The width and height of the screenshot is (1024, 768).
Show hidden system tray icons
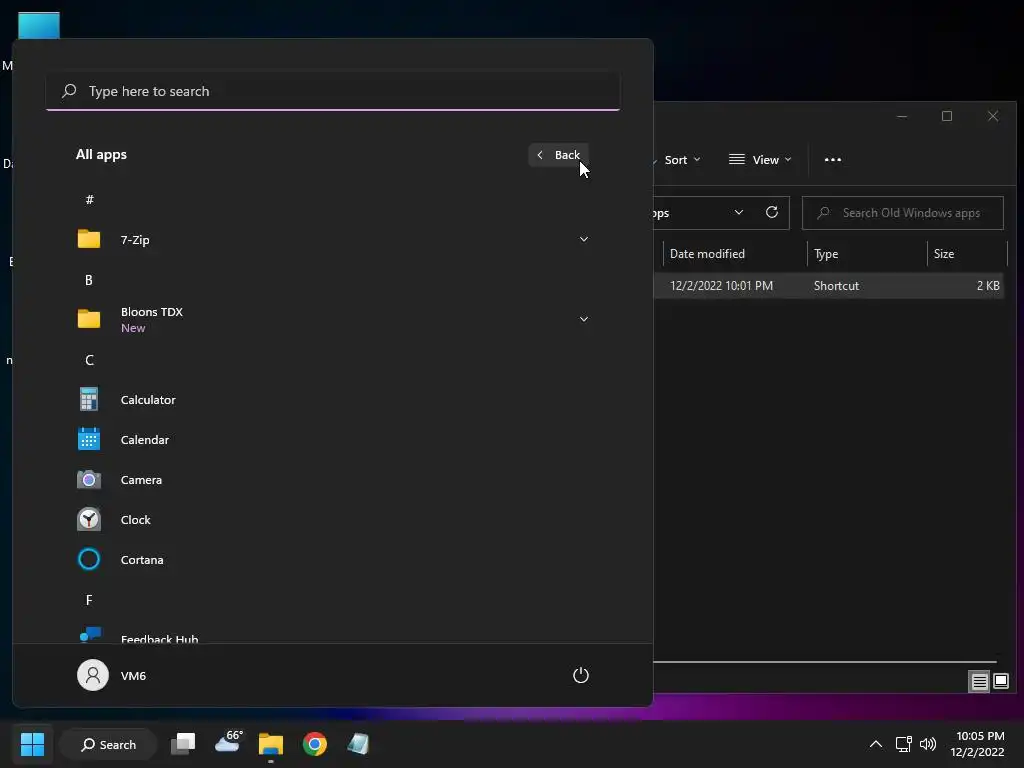(876, 744)
